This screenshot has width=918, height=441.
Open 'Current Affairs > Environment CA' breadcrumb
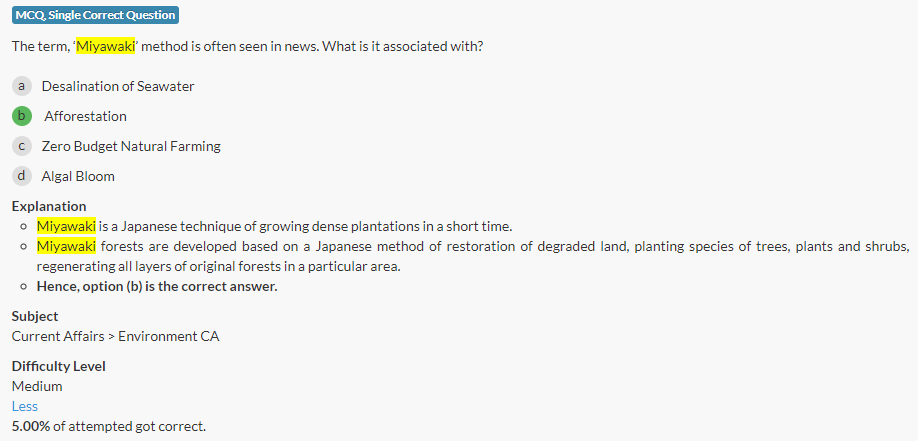(x=115, y=336)
